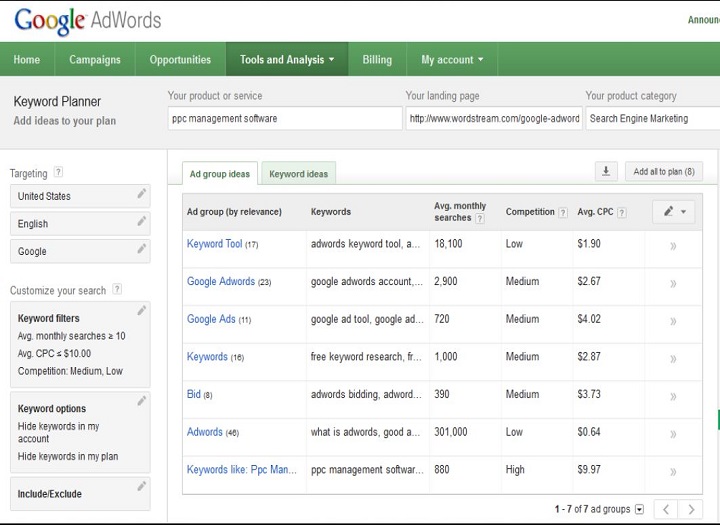Click Add all to plan (8) button
Viewport: 720px width, 525px height.
(664, 171)
